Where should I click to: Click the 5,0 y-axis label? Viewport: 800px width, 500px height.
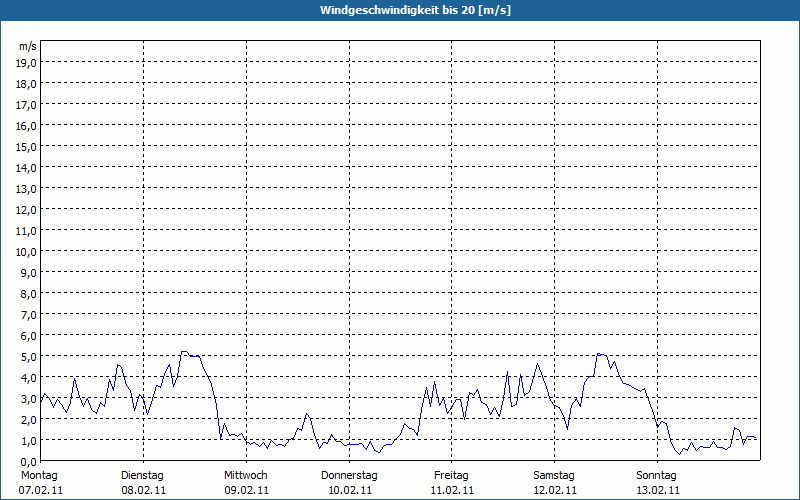click(28, 357)
